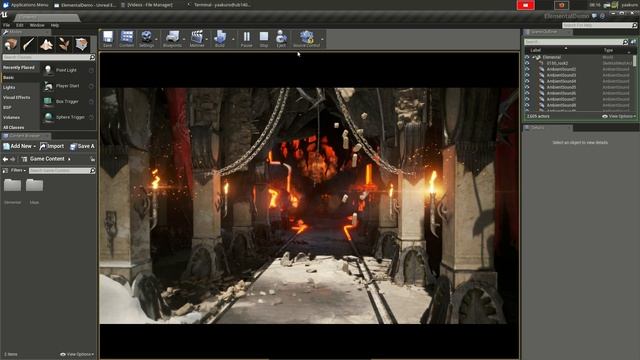The width and height of the screenshot is (640, 360).
Task: Toggle visibility of AmbientSound5
Action: point(527,87)
